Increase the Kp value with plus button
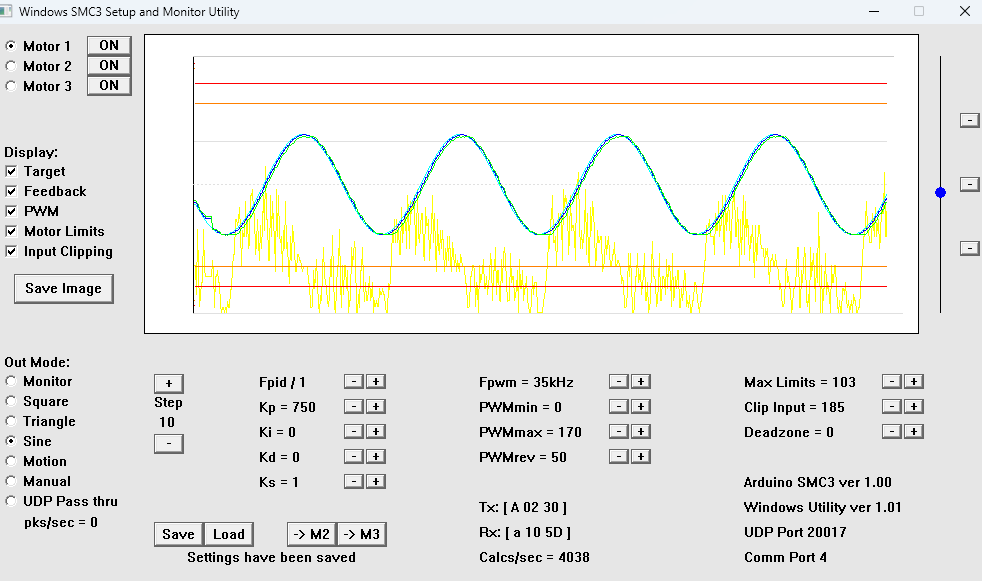 pos(375,407)
